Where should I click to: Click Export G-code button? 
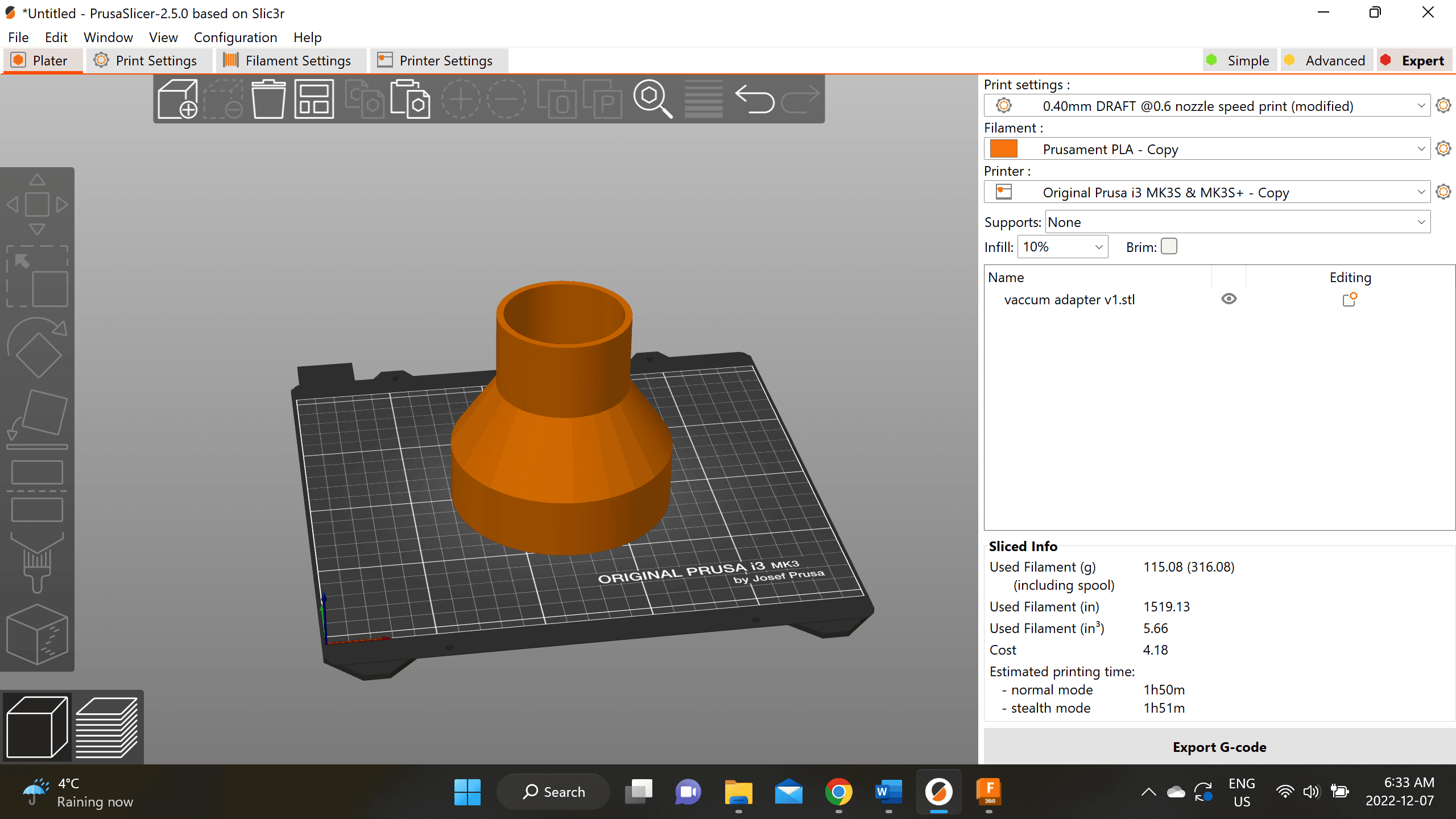[1219, 746]
